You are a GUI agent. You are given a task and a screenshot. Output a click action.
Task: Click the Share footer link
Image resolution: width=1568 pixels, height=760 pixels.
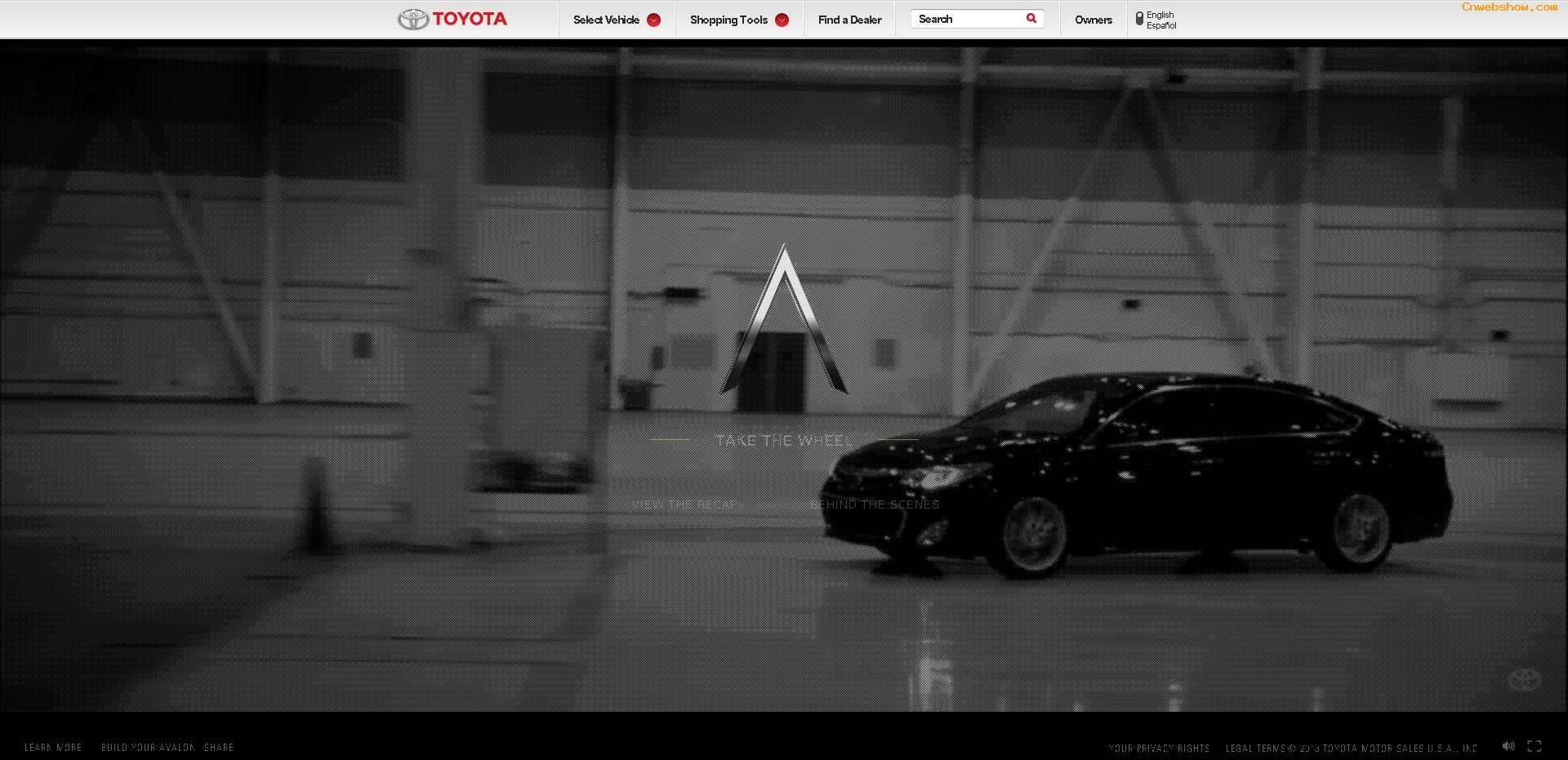click(219, 747)
